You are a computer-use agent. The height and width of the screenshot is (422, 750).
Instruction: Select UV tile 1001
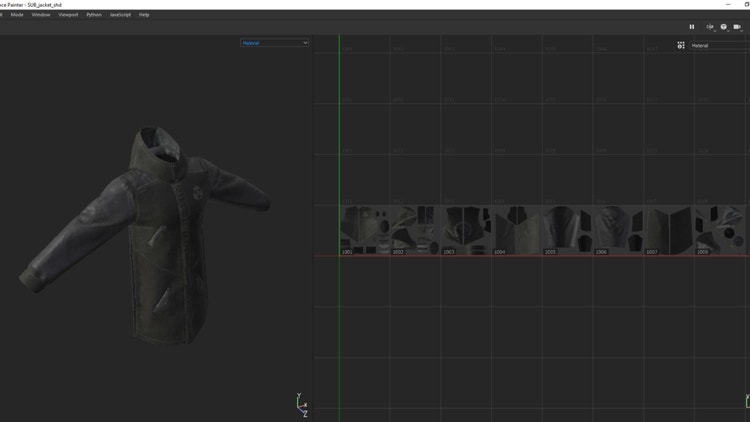click(364, 230)
